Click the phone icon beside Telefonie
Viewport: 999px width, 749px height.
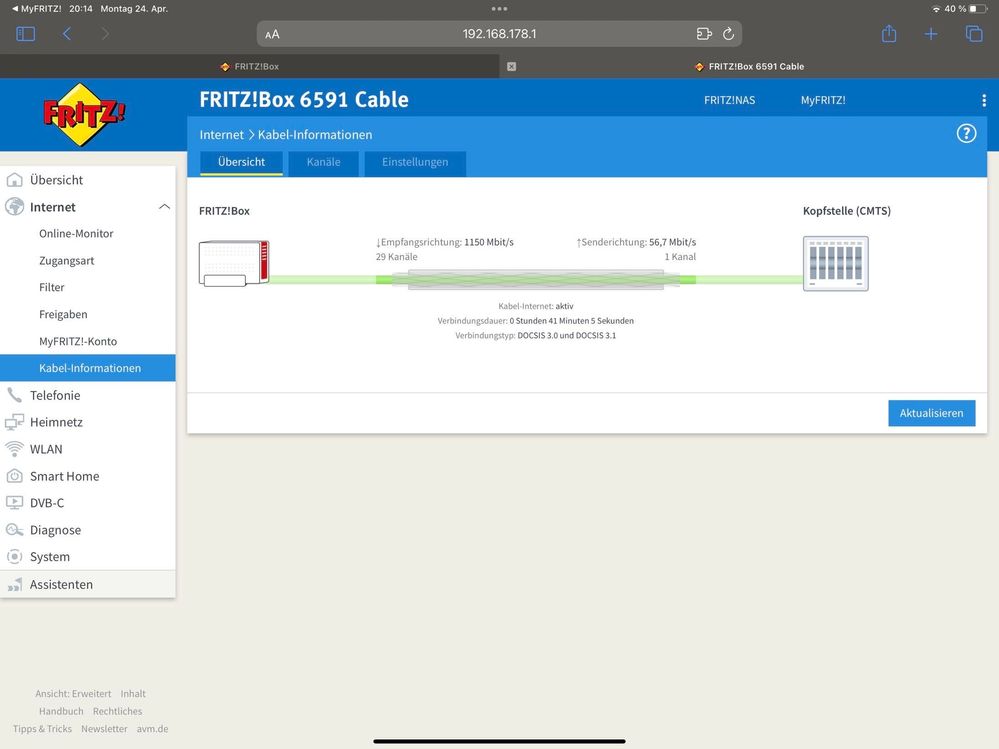[x=14, y=395]
